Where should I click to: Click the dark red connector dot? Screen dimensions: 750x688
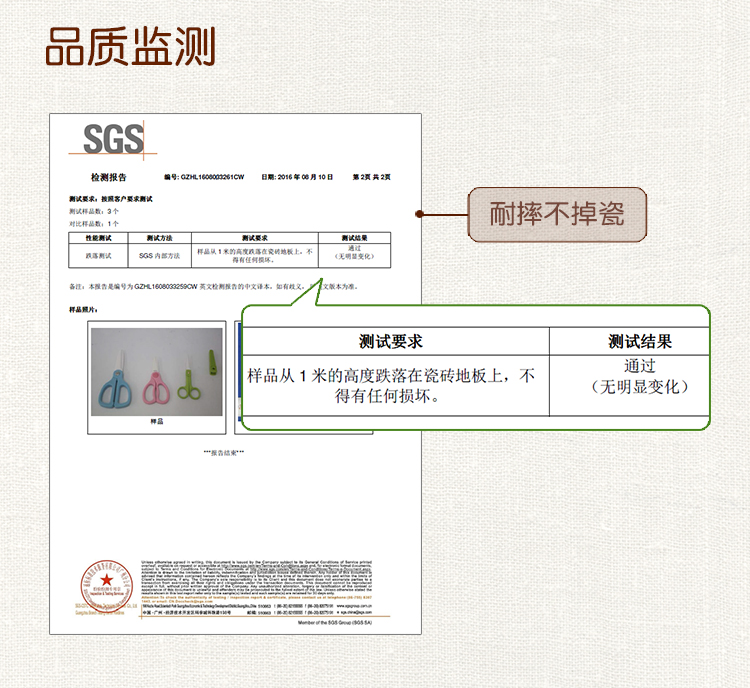(x=422, y=213)
